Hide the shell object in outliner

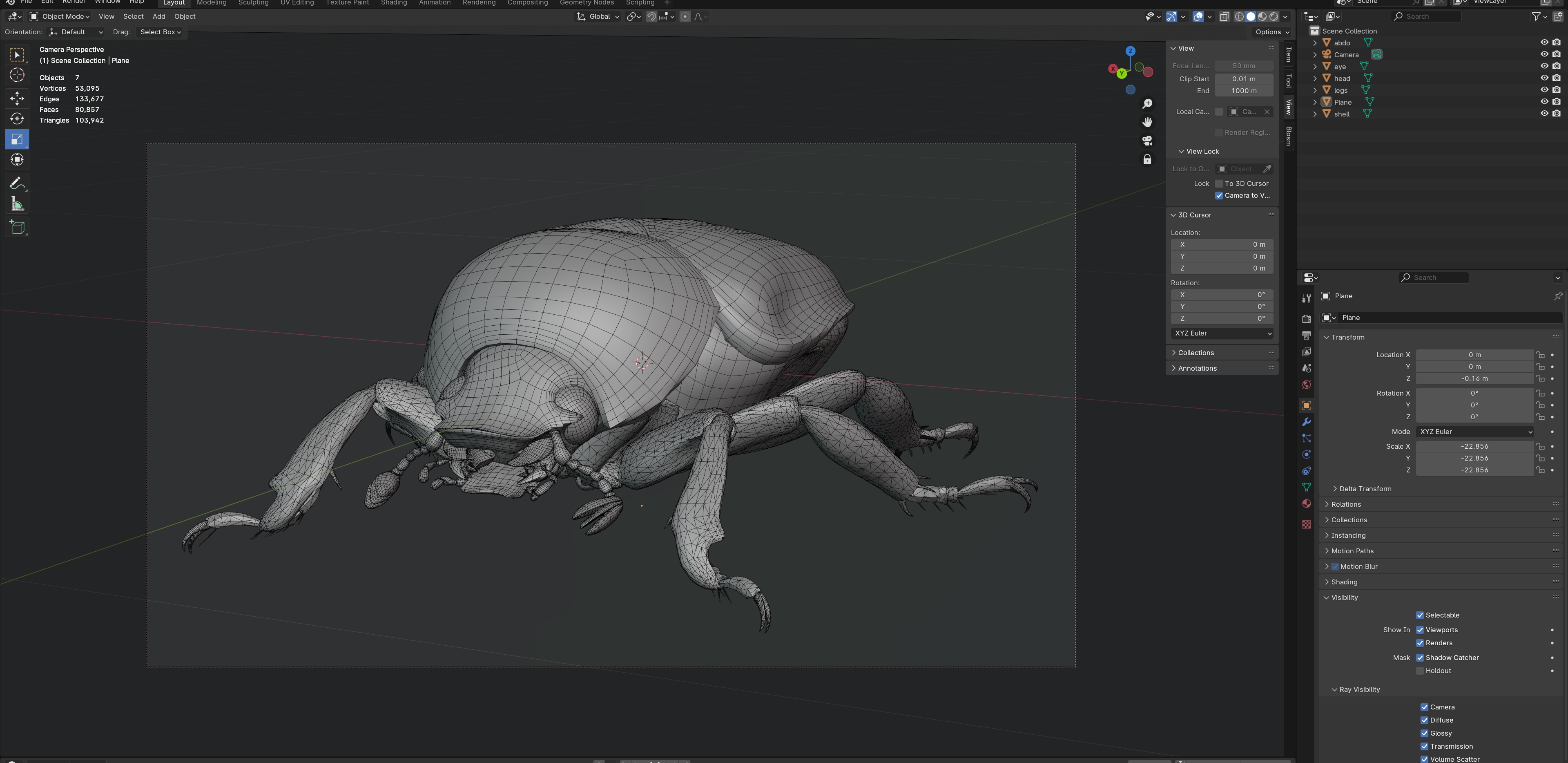tap(1543, 114)
